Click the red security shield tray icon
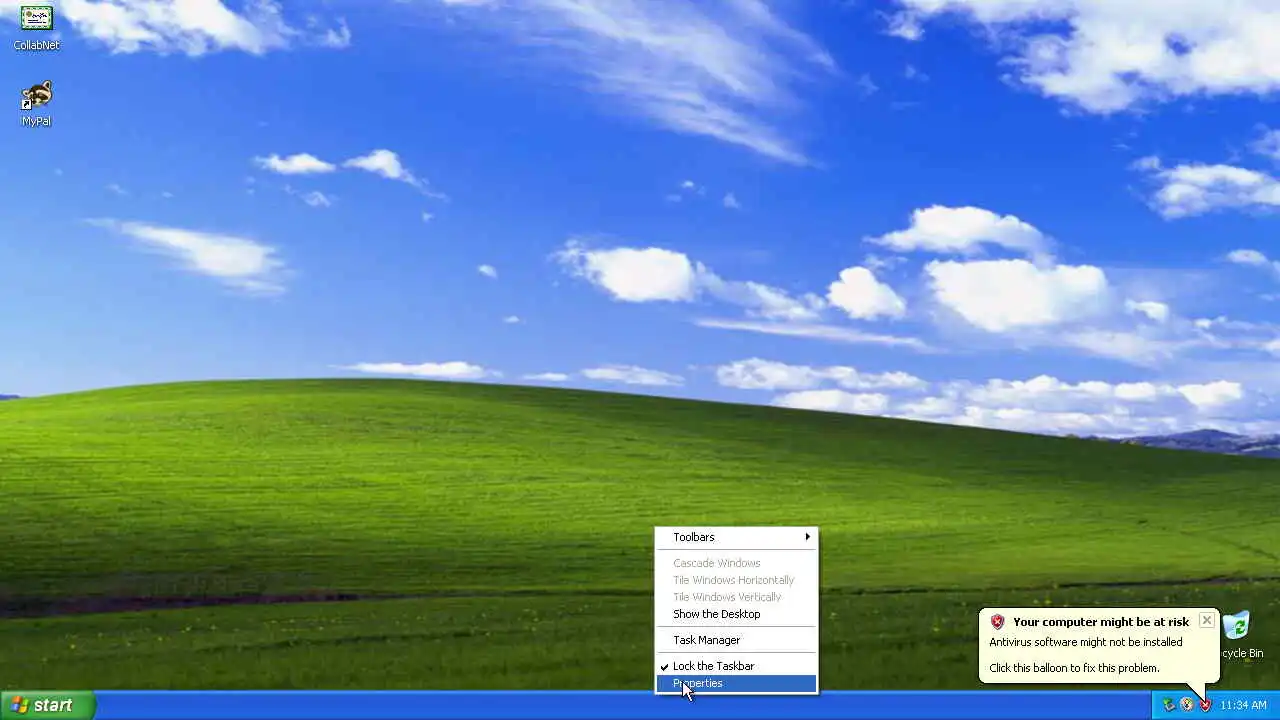This screenshot has height=720, width=1280. pyautogui.click(x=1205, y=705)
